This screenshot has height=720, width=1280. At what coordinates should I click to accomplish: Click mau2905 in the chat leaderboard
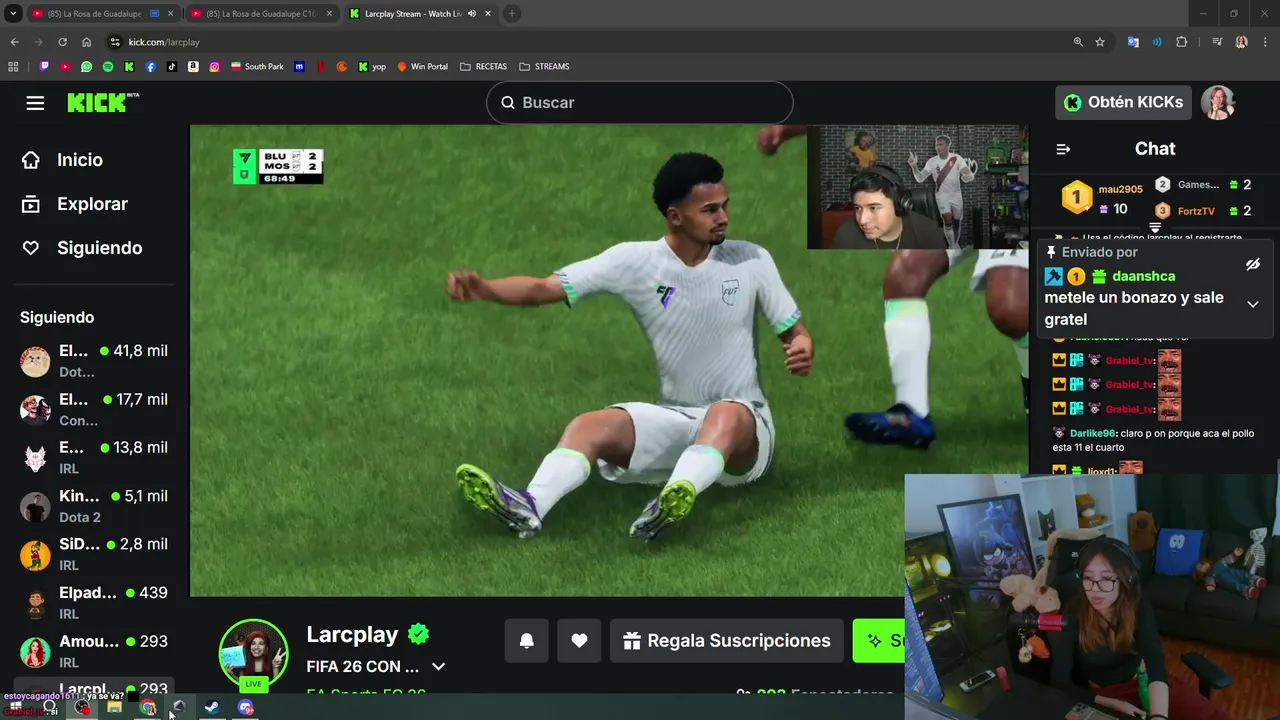[x=1120, y=189]
